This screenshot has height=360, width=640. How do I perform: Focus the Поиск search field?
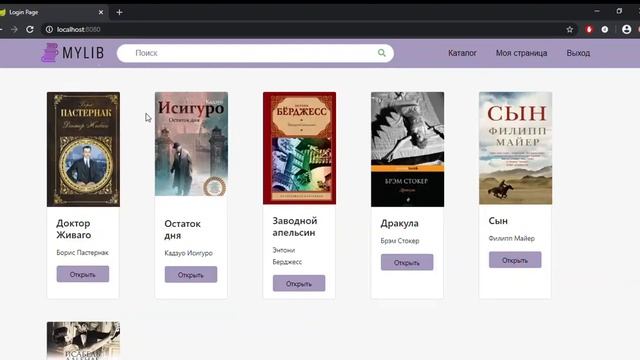click(255, 53)
